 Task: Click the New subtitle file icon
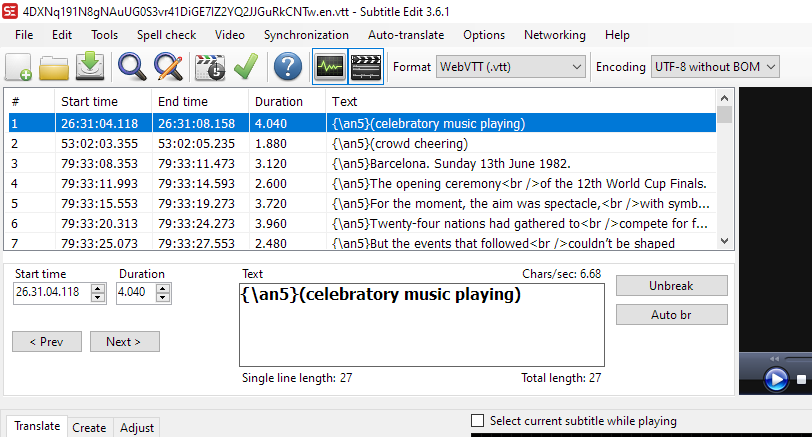[x=19, y=67]
